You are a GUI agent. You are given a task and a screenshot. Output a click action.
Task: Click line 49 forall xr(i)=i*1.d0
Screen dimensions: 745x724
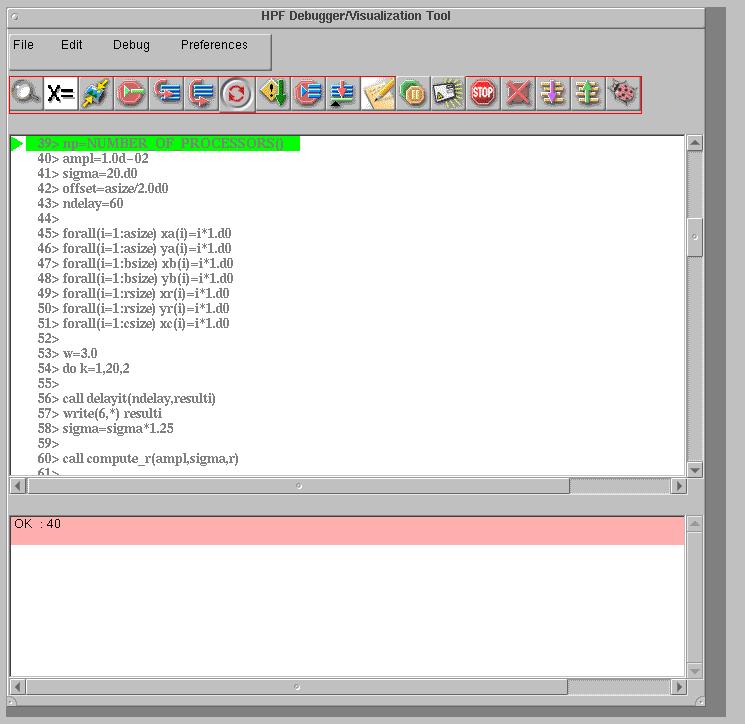click(134, 294)
